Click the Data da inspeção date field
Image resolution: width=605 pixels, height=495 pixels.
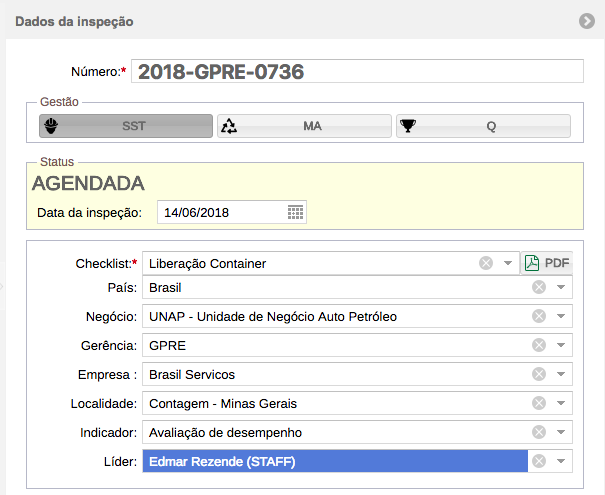pos(222,212)
